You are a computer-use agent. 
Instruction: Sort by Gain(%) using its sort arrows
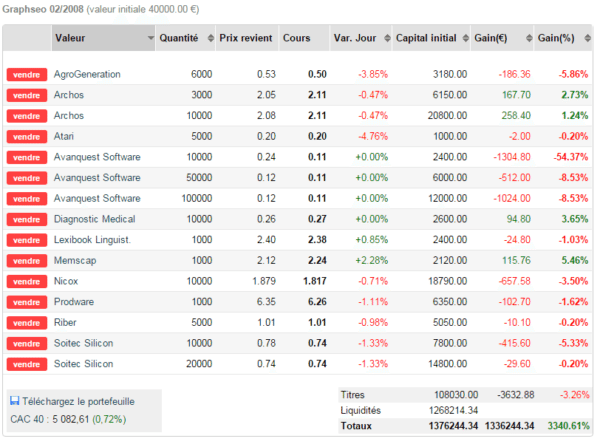coord(587,38)
